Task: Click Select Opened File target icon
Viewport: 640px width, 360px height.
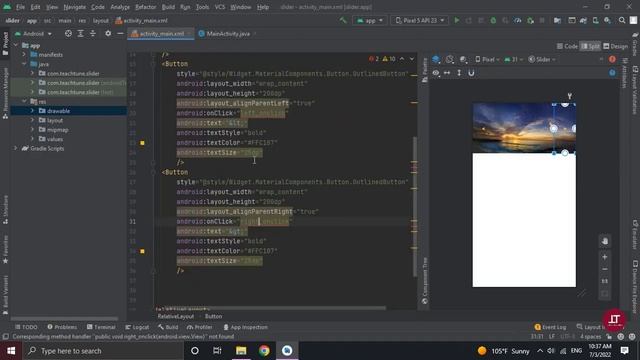Action: tap(68, 33)
